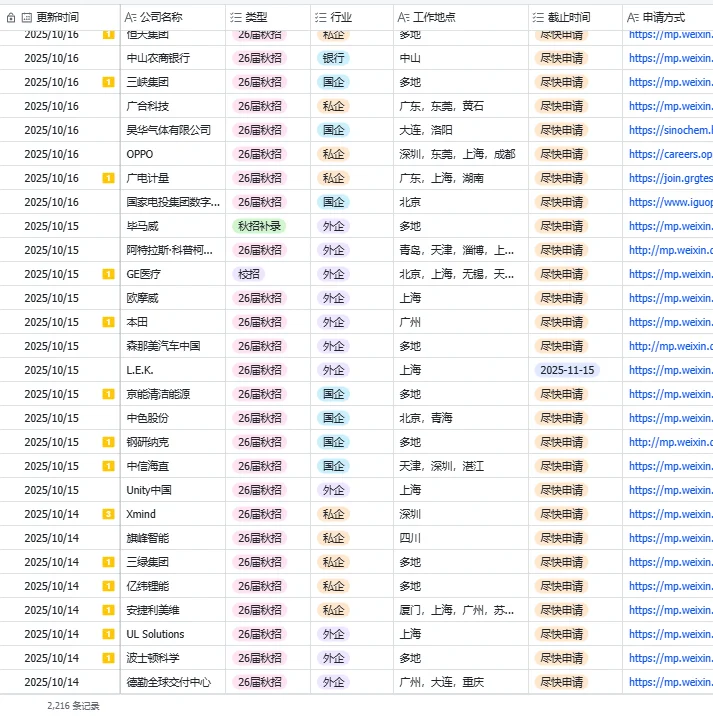Select the company cell 欧摩威

[x=173, y=298]
